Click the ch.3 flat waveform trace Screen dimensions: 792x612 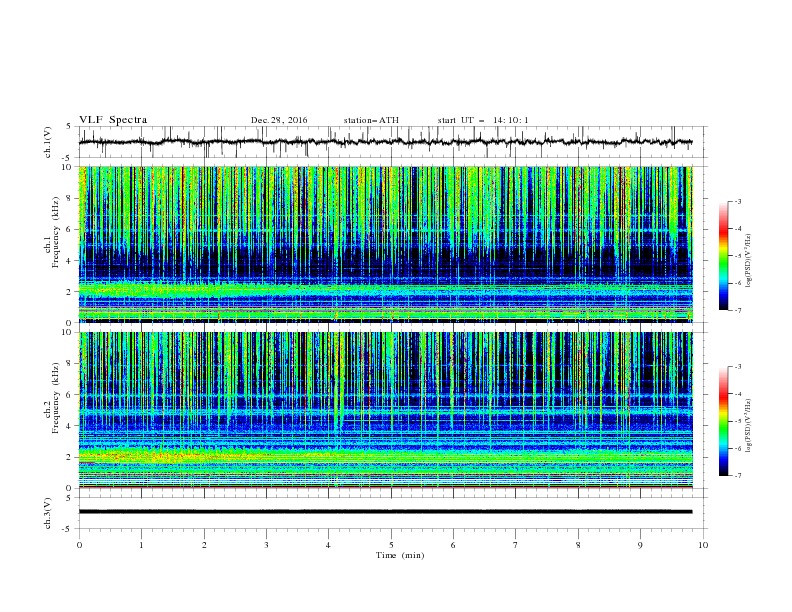coord(385,512)
